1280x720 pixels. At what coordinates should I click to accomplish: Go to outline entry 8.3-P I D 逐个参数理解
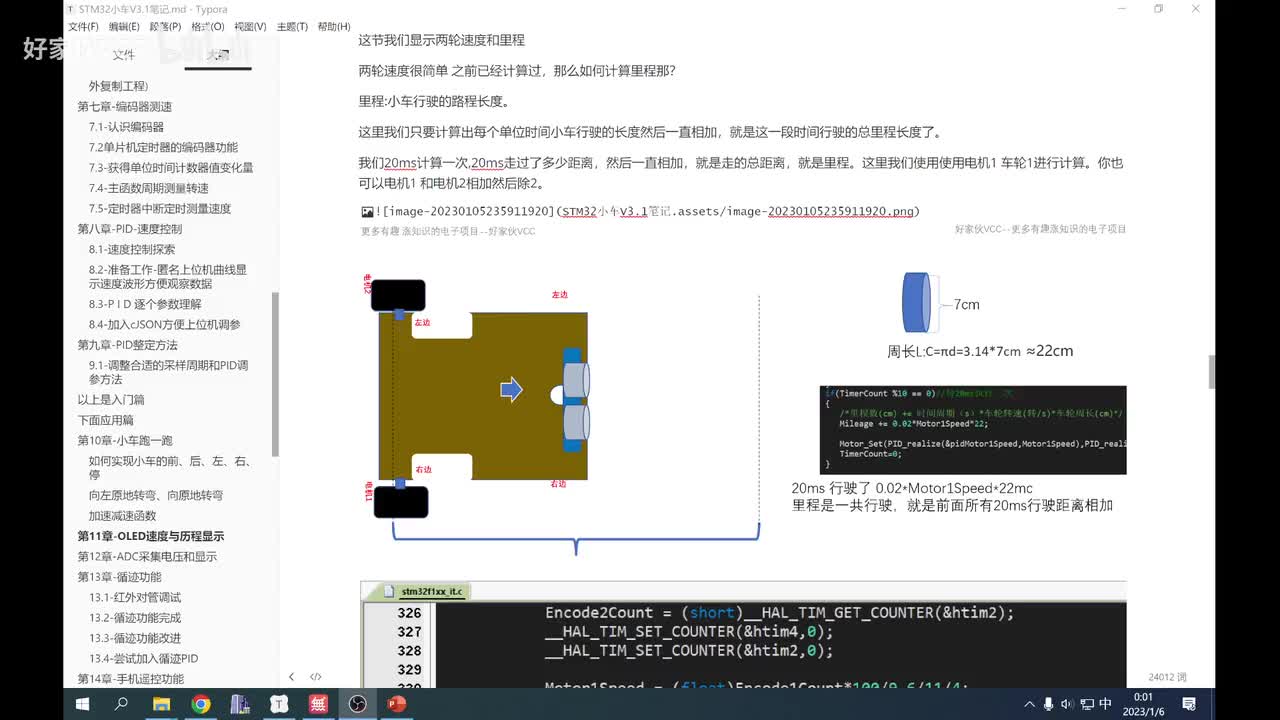point(145,304)
